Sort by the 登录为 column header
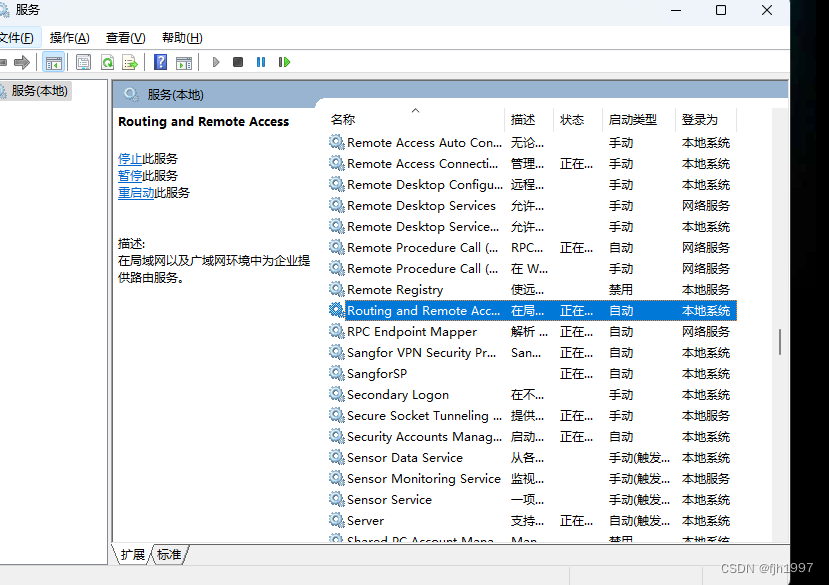This screenshot has width=829, height=585. pos(706,120)
